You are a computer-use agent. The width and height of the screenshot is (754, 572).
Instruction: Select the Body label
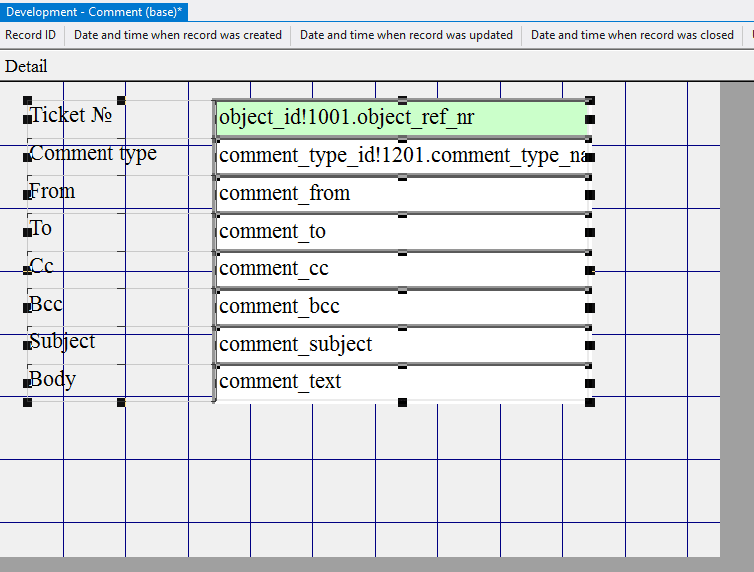[x=52, y=380]
